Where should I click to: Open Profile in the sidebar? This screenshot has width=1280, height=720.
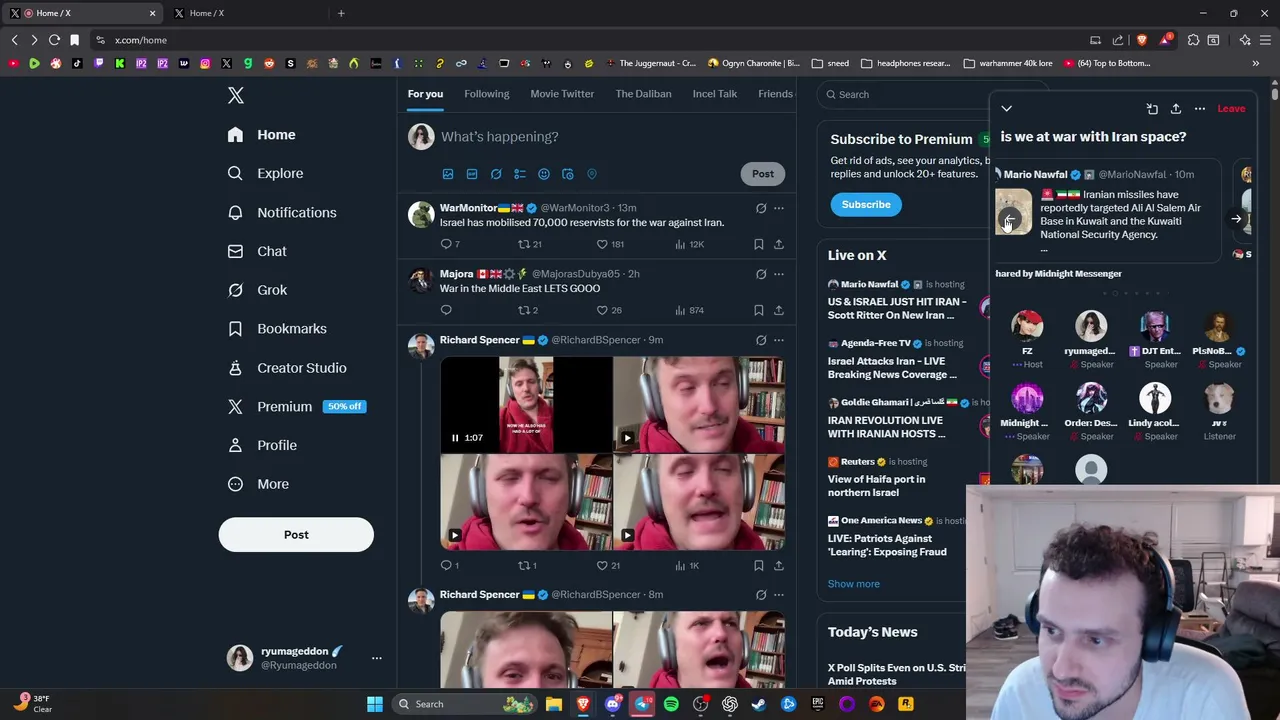pyautogui.click(x=262, y=445)
